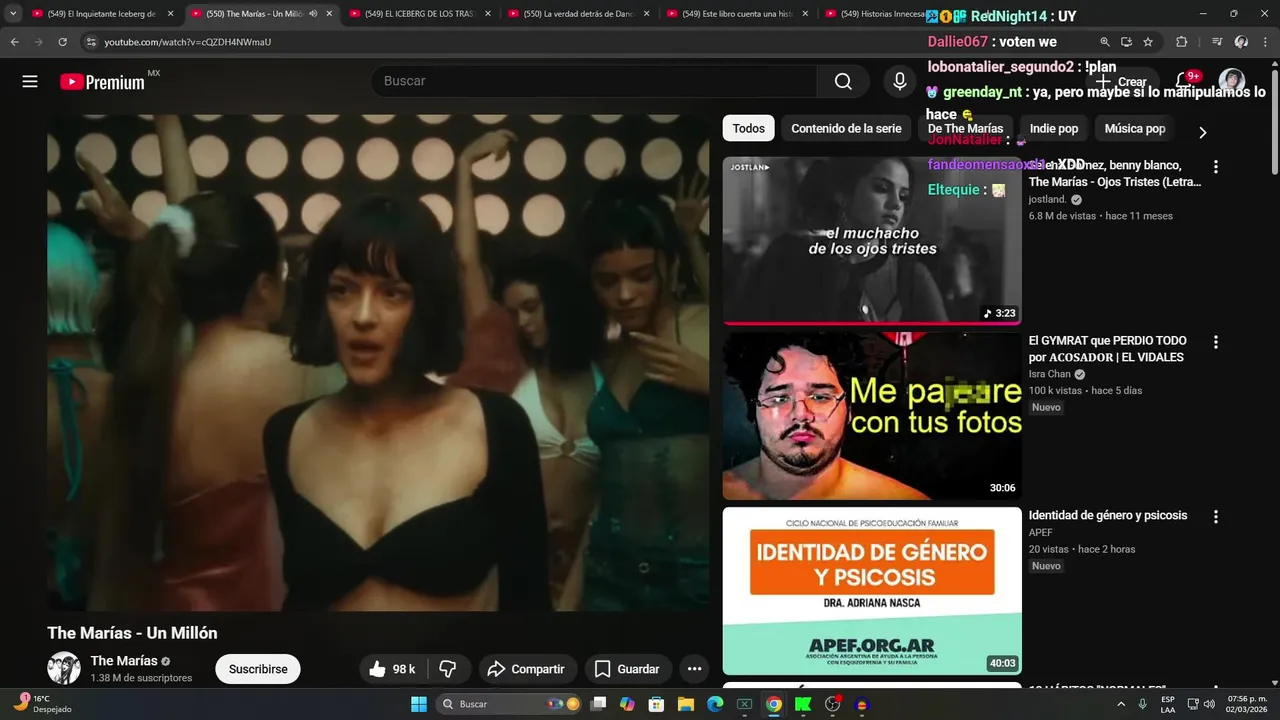Screen dimensions: 1280x720
Task: Select Contenido de la serie chip
Action: coord(846,128)
